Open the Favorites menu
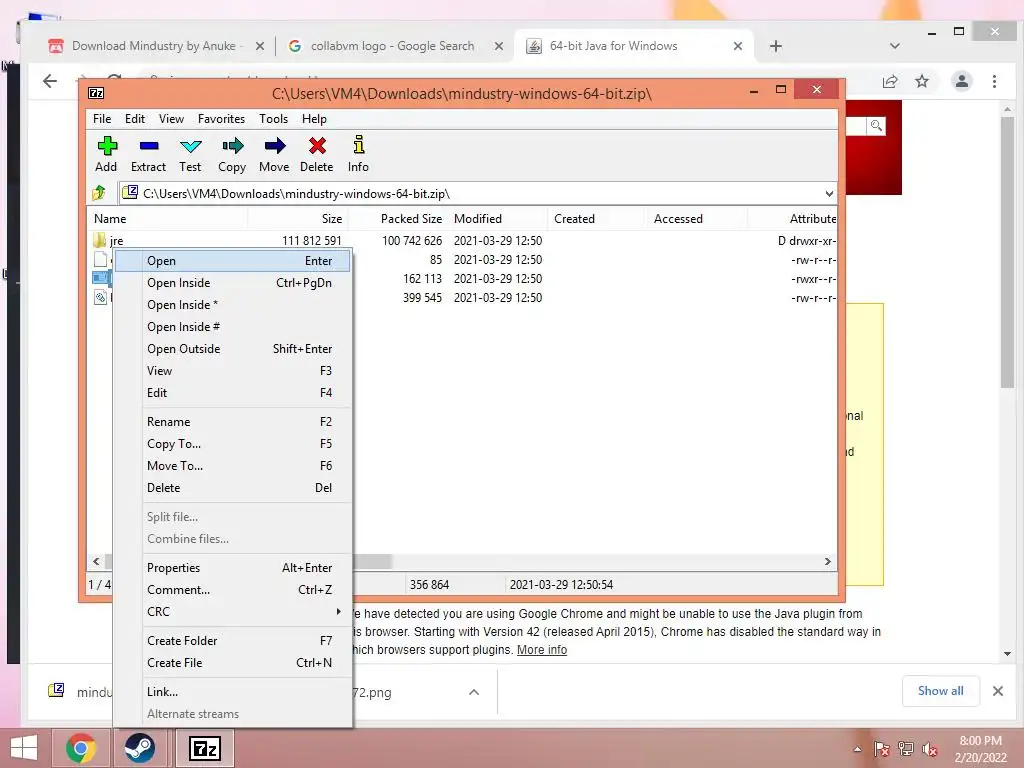The image size is (1024, 768). tap(221, 118)
